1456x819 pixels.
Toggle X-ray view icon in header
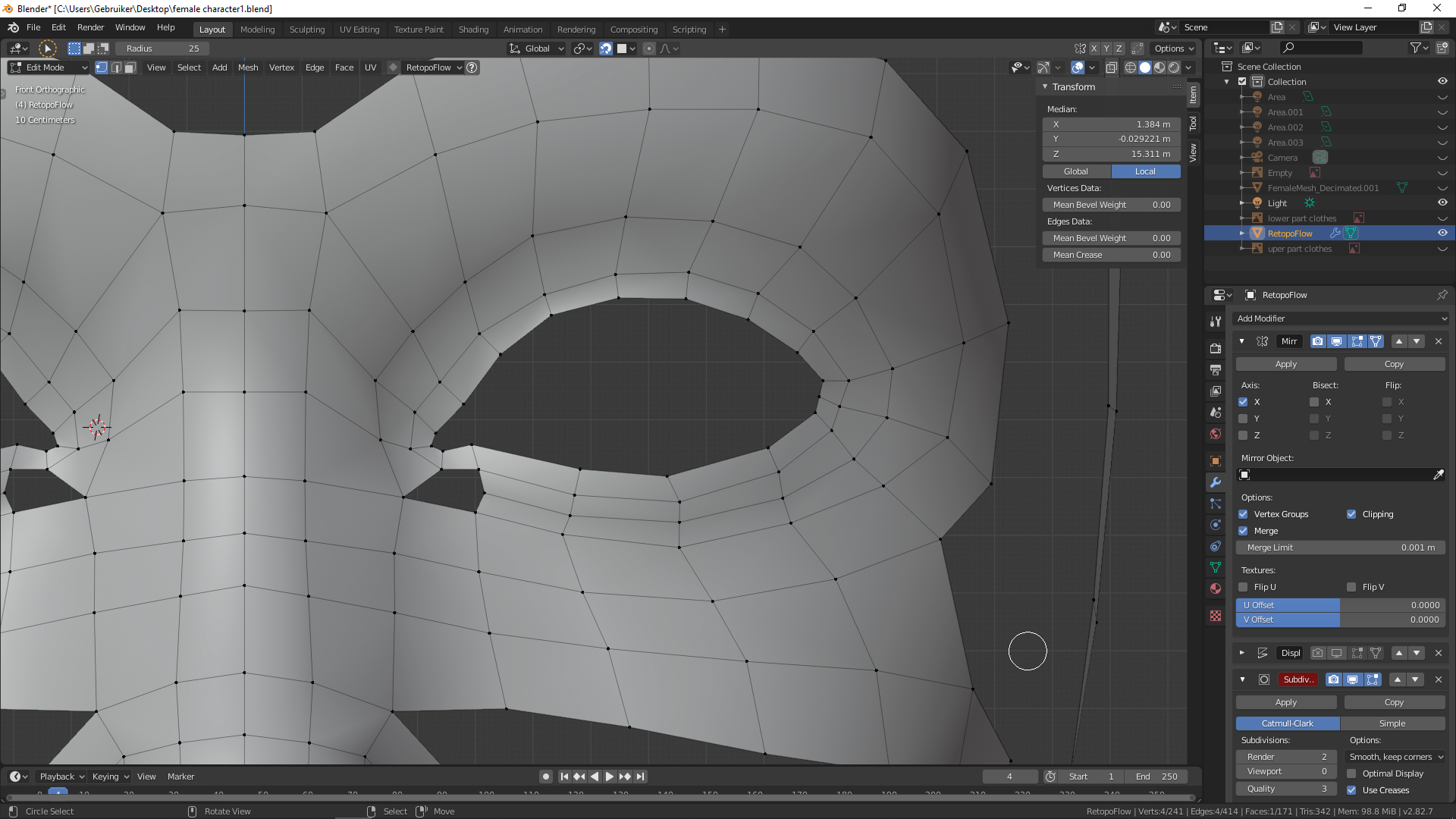click(1111, 67)
